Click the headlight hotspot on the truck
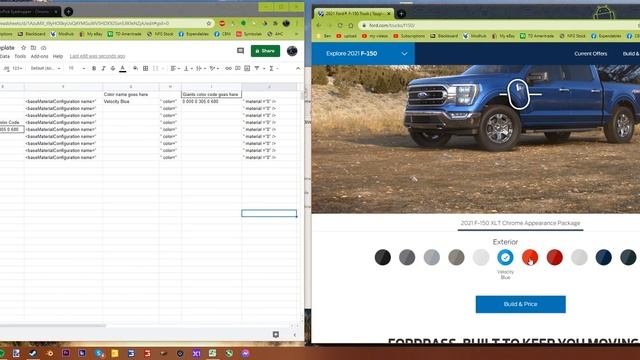This screenshot has height=360, width=640. (x=518, y=94)
